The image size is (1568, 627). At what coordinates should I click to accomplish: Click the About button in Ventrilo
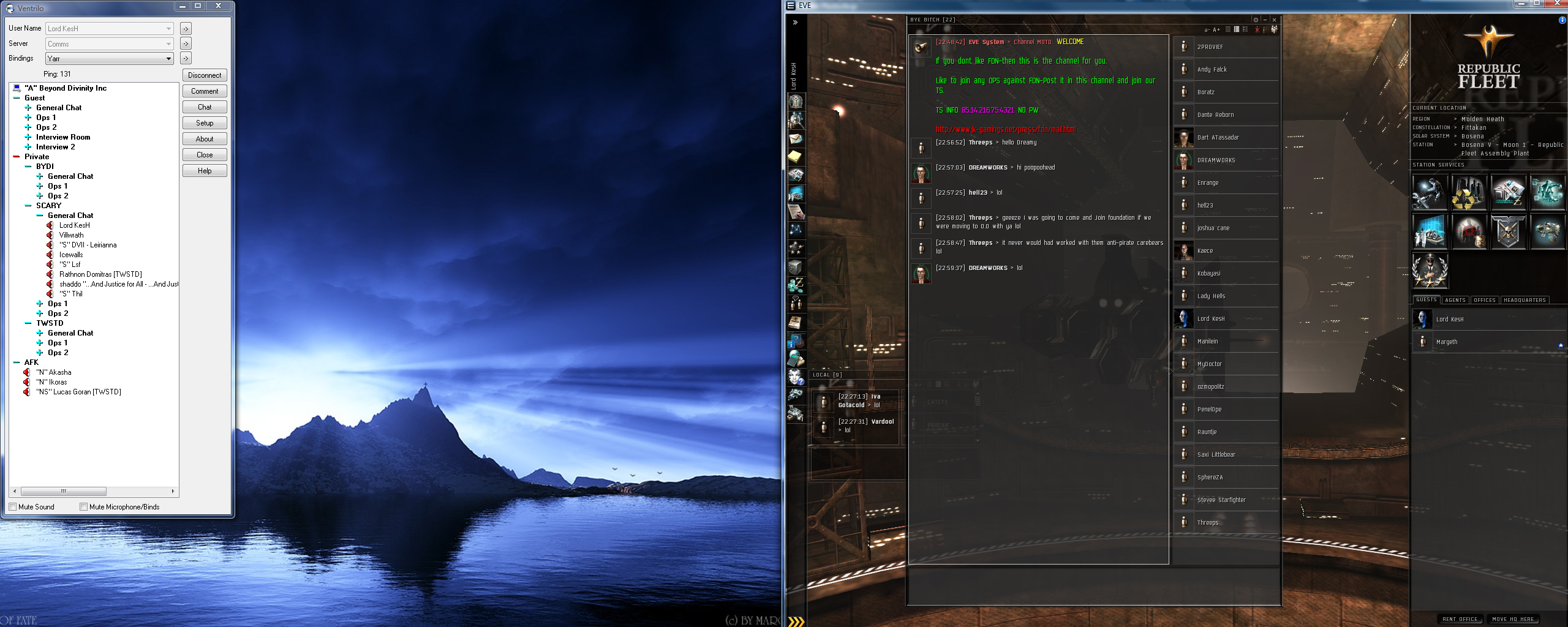click(205, 139)
